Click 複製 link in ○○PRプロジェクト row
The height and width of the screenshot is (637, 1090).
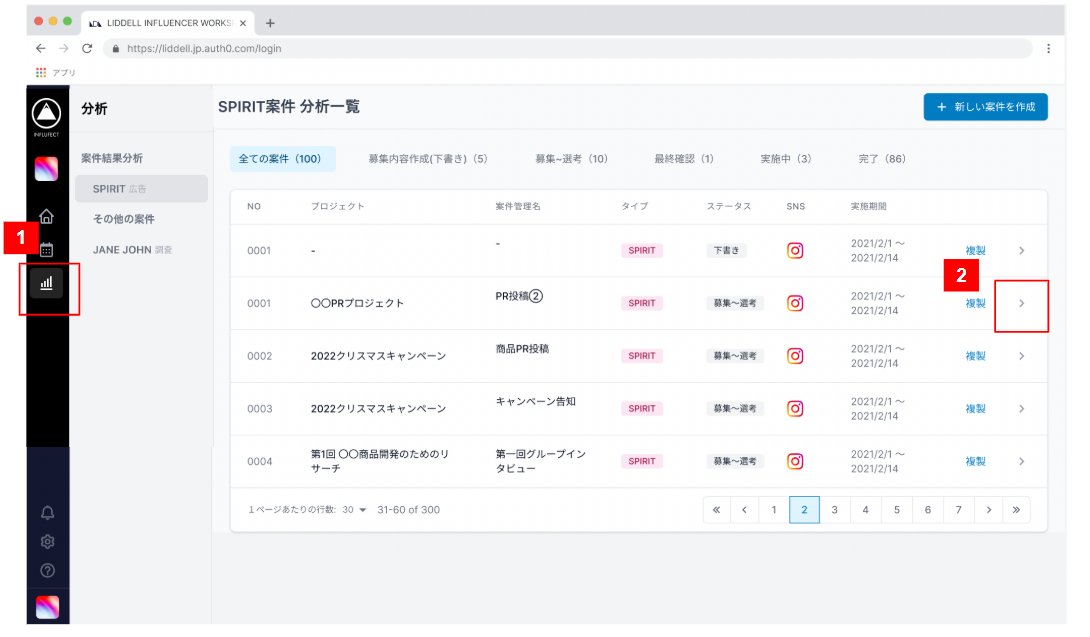975,303
